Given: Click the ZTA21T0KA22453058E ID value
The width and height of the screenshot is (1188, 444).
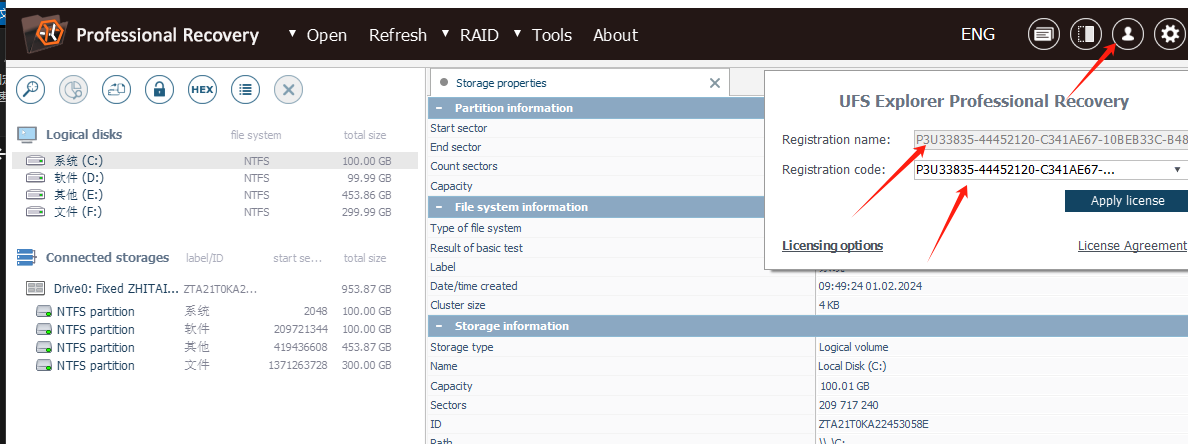Looking at the screenshot, I should point(874,424).
